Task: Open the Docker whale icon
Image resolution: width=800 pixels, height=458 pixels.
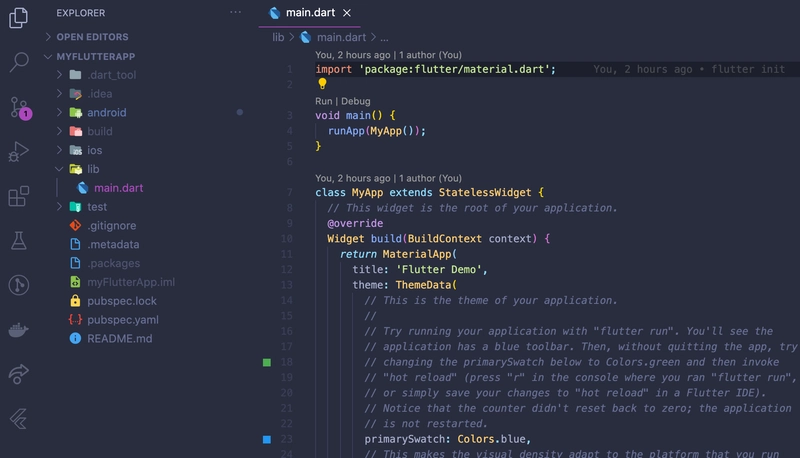Action: click(18, 329)
